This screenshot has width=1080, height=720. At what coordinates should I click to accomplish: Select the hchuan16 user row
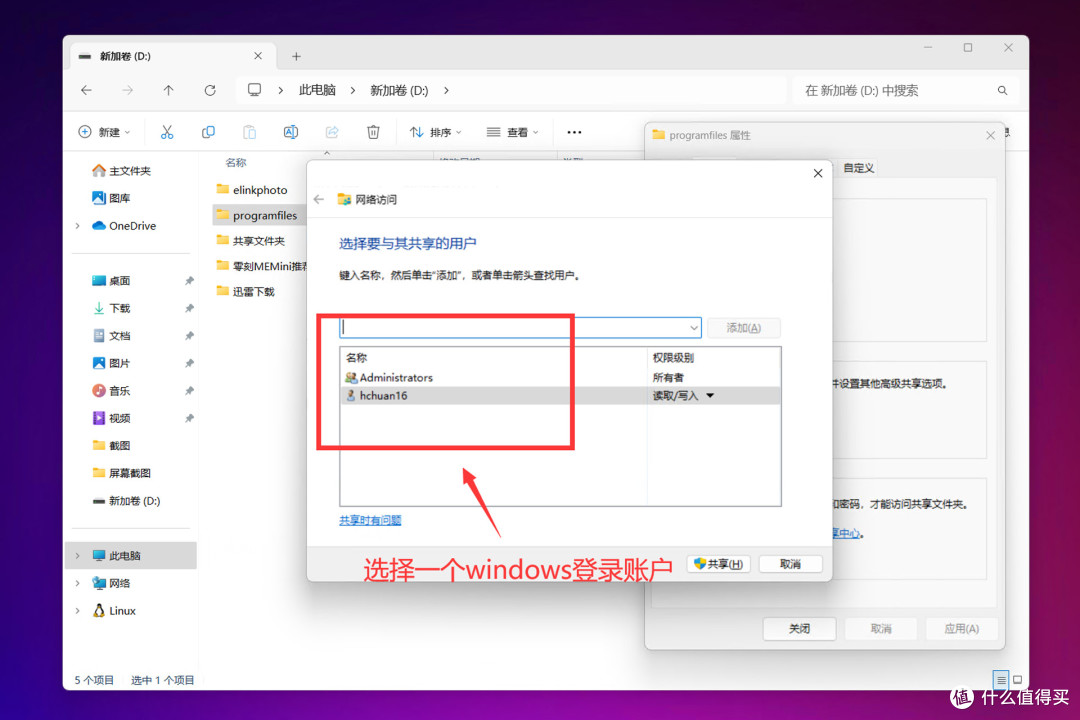click(x=560, y=395)
